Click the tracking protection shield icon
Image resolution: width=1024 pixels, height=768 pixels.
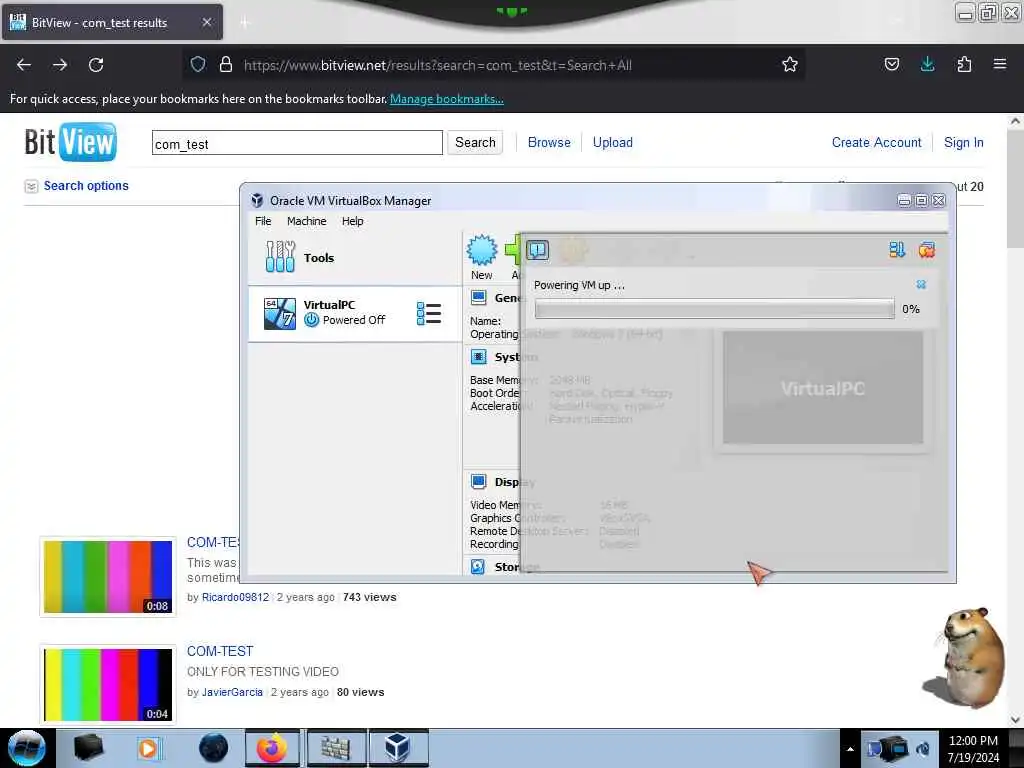(x=198, y=65)
